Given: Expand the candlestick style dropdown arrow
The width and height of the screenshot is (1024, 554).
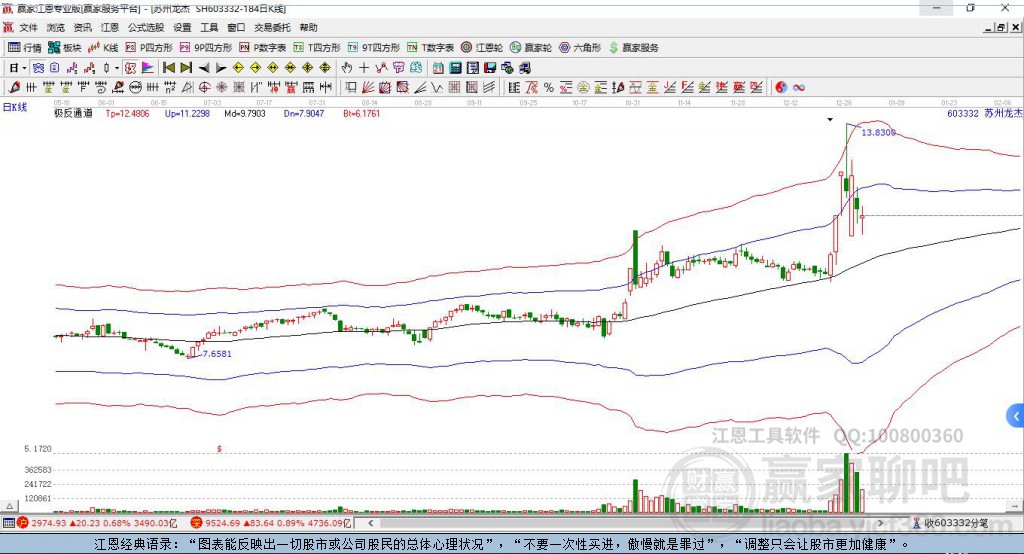Looking at the screenshot, I should 117,68.
